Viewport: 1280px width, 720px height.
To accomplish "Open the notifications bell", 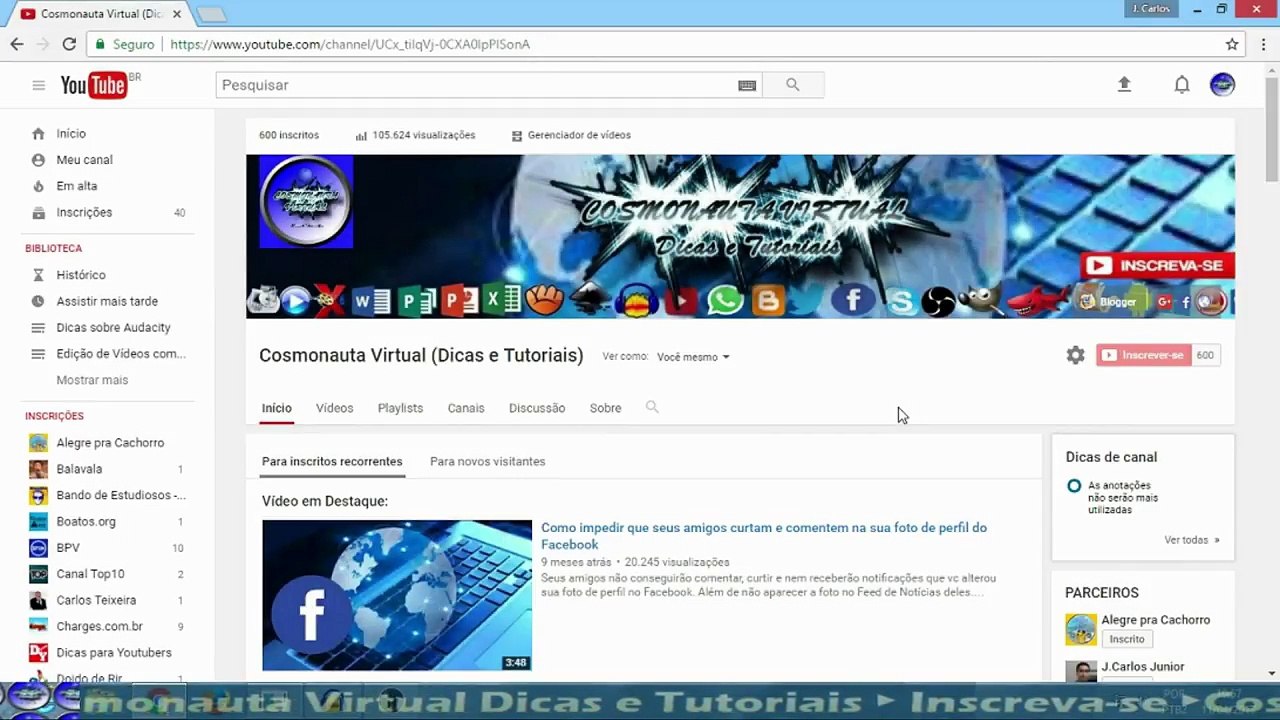I will (1182, 85).
